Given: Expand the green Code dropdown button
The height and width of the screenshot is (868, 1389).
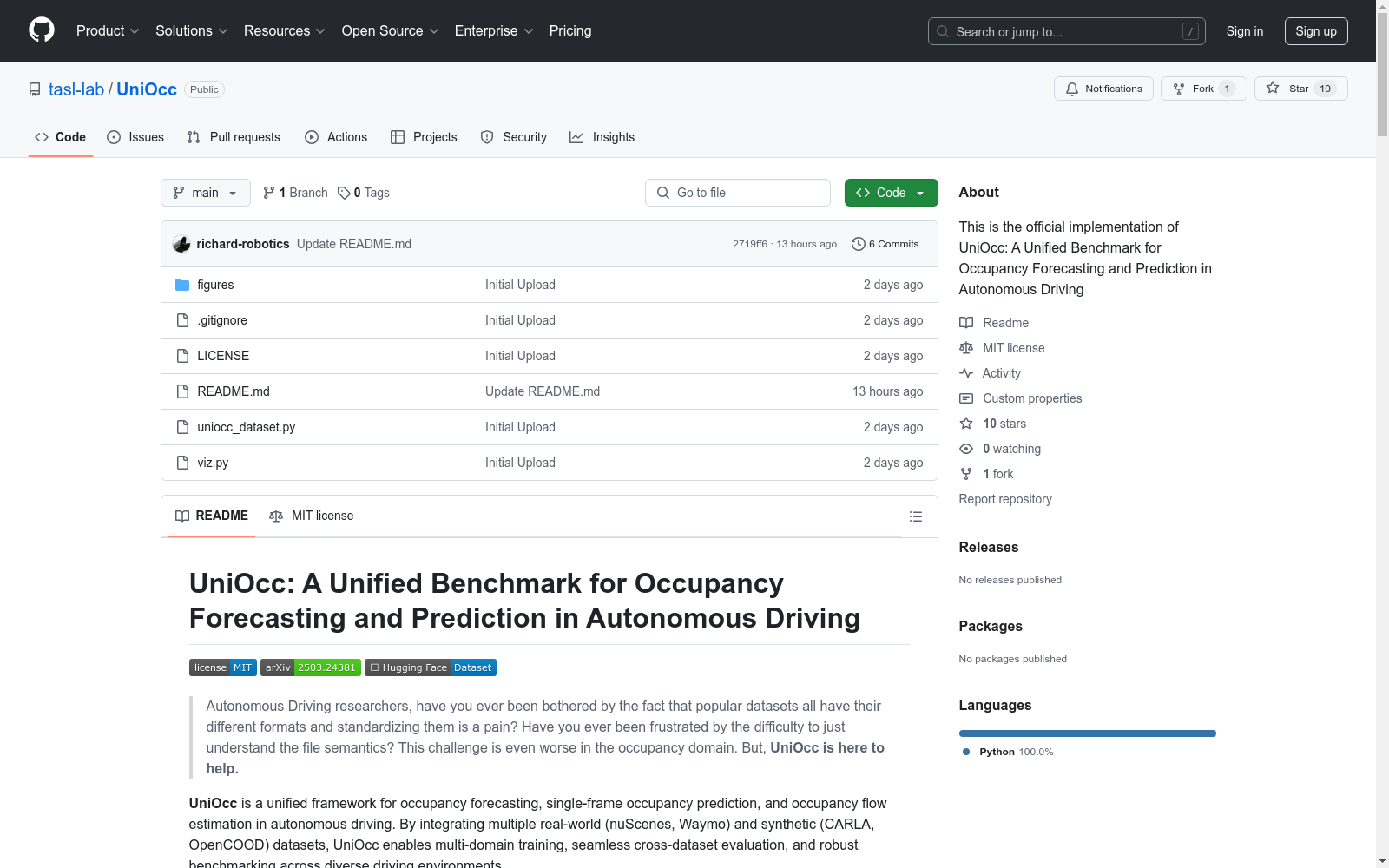Looking at the screenshot, I should [891, 193].
